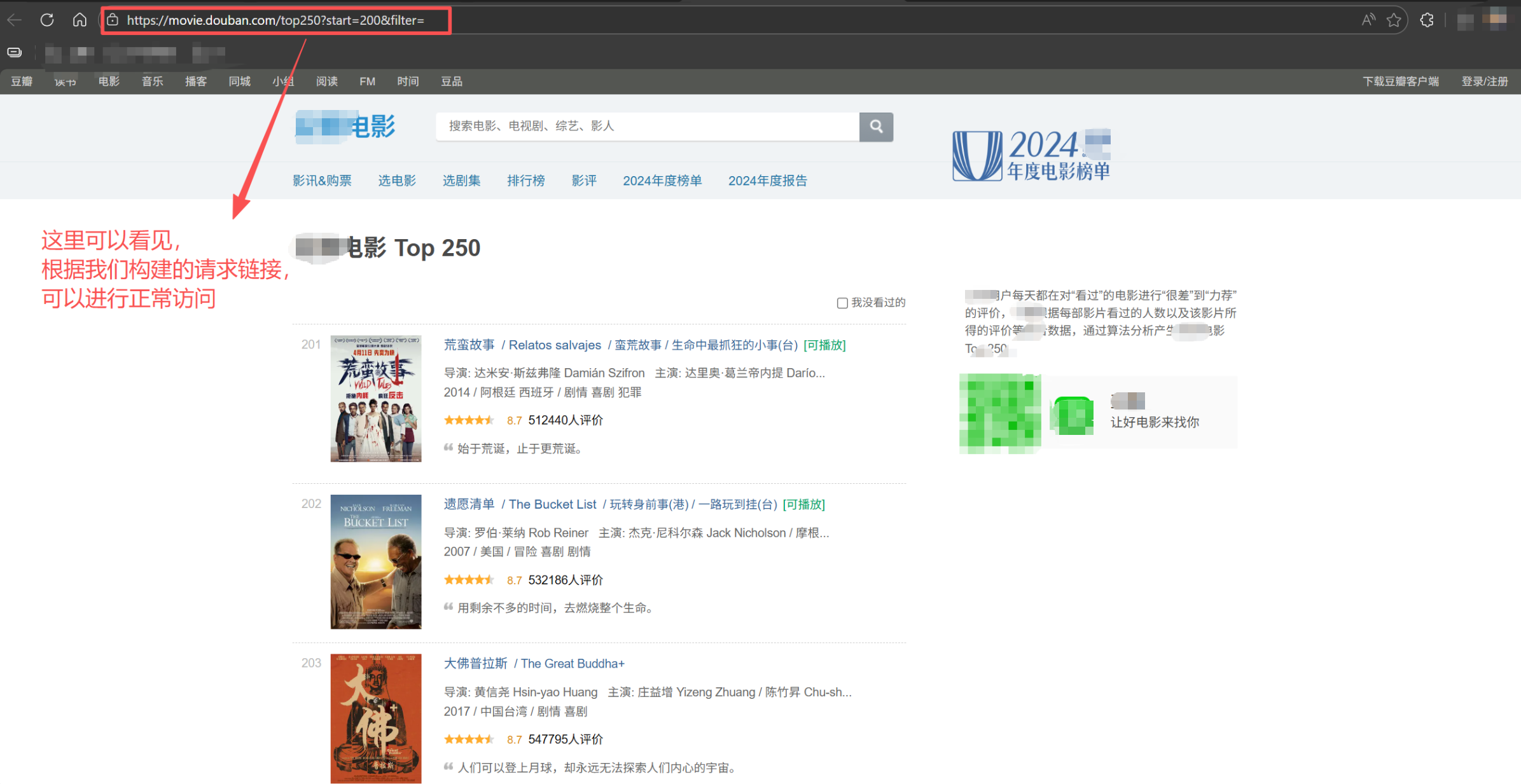Click 可播放 link beside 遗愿清单
This screenshot has height=784, width=1521.
pyautogui.click(x=803, y=505)
